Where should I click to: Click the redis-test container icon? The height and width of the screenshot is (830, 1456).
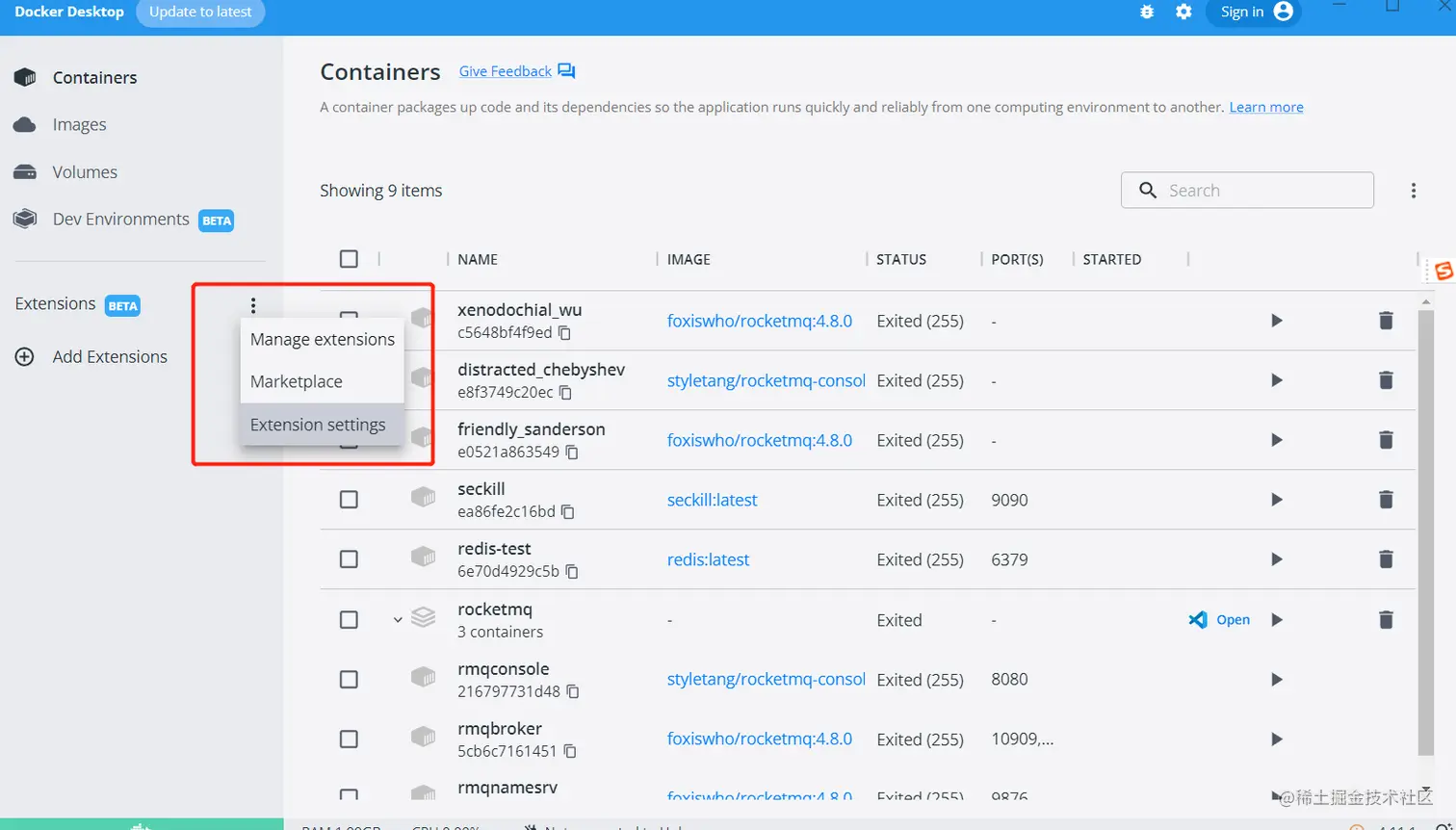[423, 557]
